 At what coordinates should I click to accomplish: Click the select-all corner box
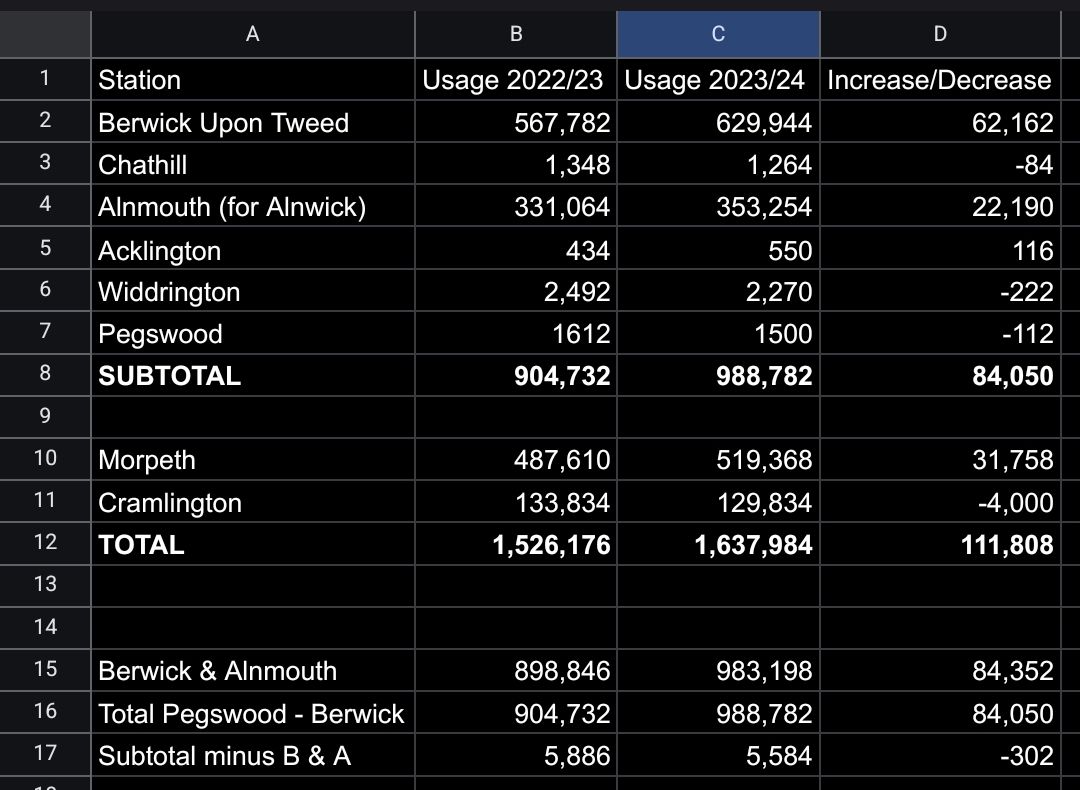45,34
